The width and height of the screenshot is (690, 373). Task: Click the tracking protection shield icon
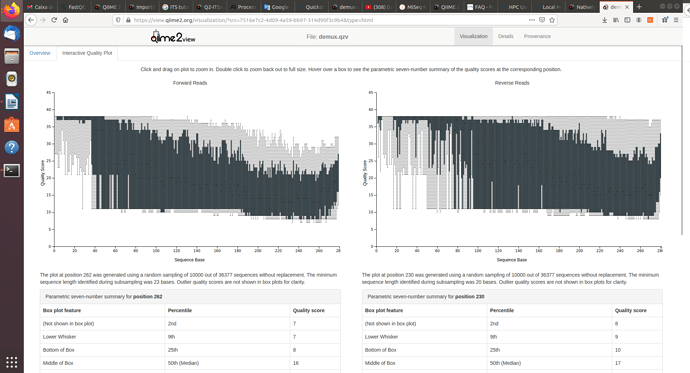(x=118, y=20)
